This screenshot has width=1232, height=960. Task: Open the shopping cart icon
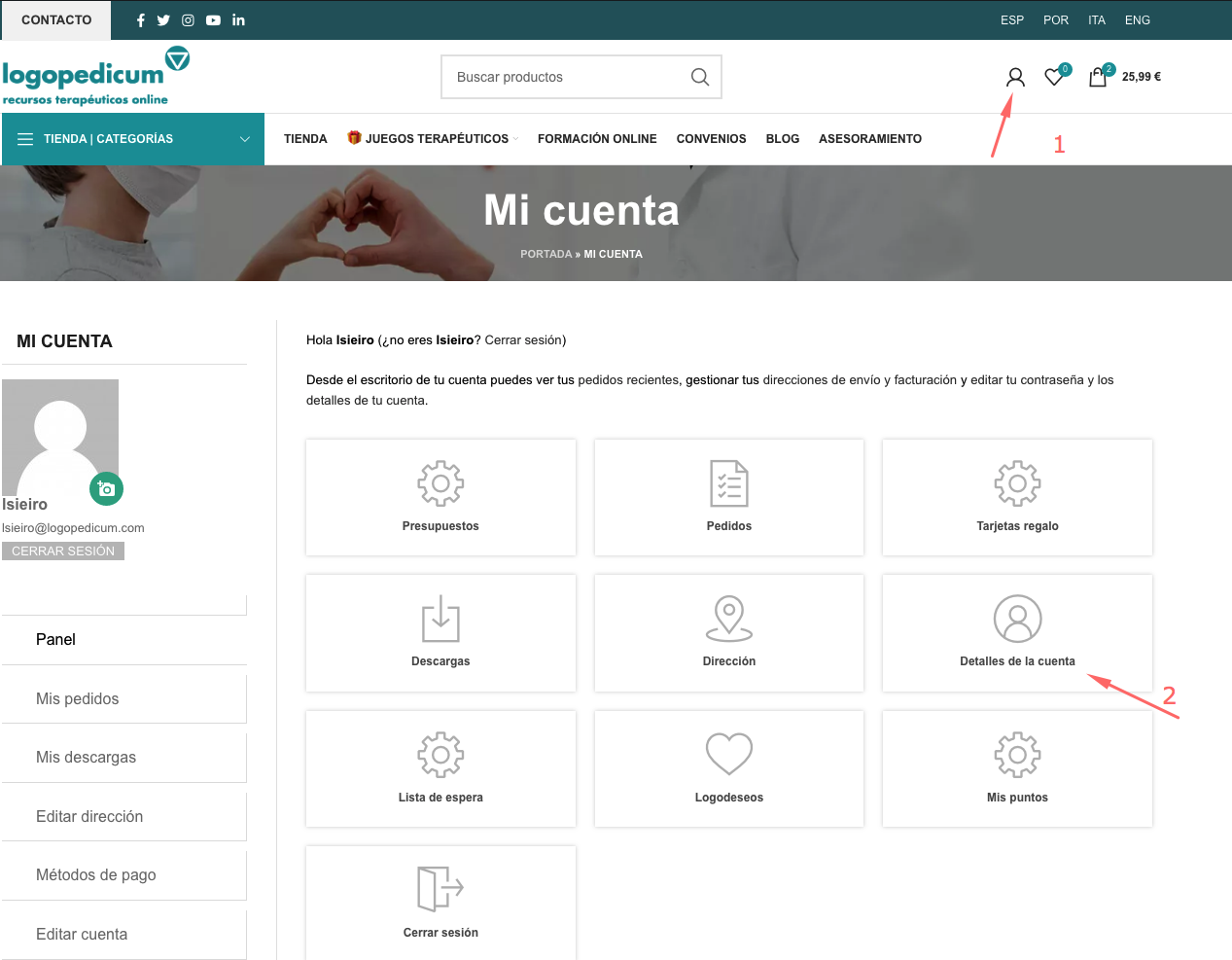point(1098,76)
